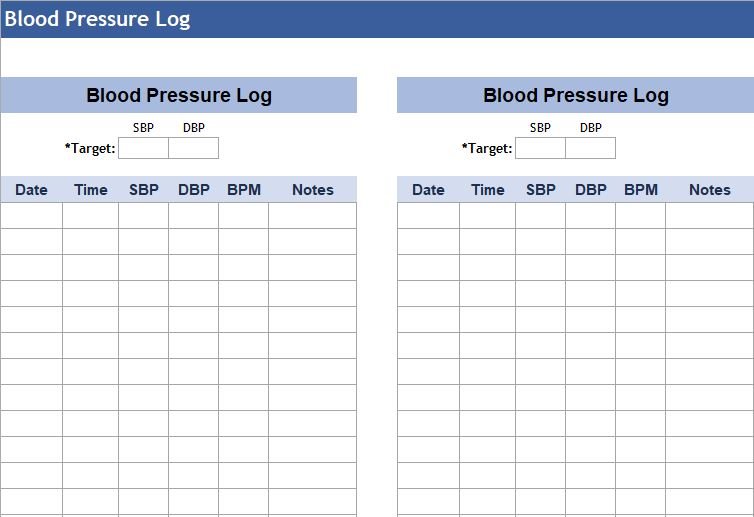Image resolution: width=754 pixels, height=517 pixels.
Task: Click the right table SBP column header
Action: pos(540,189)
